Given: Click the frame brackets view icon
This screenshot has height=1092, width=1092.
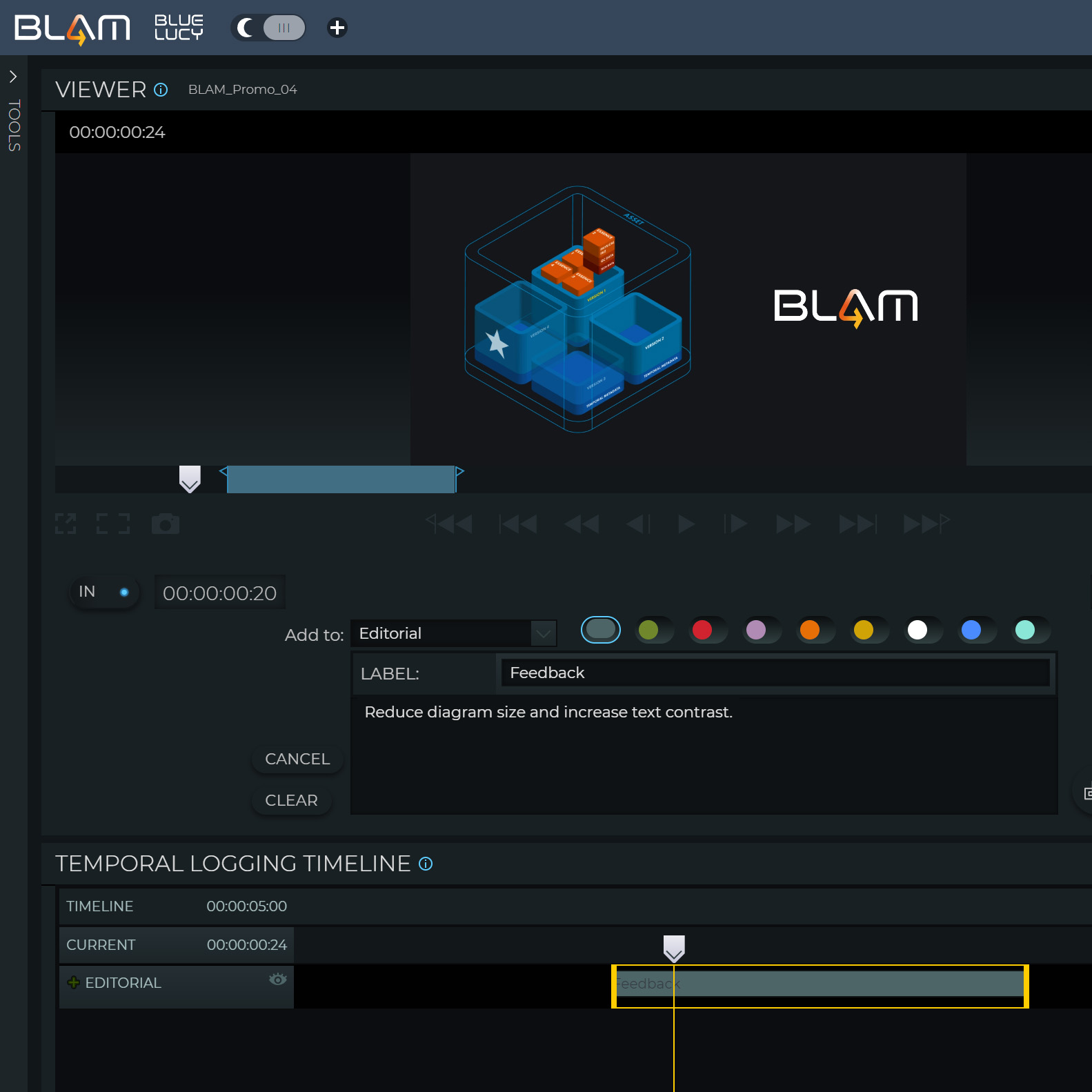Looking at the screenshot, I should tap(113, 524).
